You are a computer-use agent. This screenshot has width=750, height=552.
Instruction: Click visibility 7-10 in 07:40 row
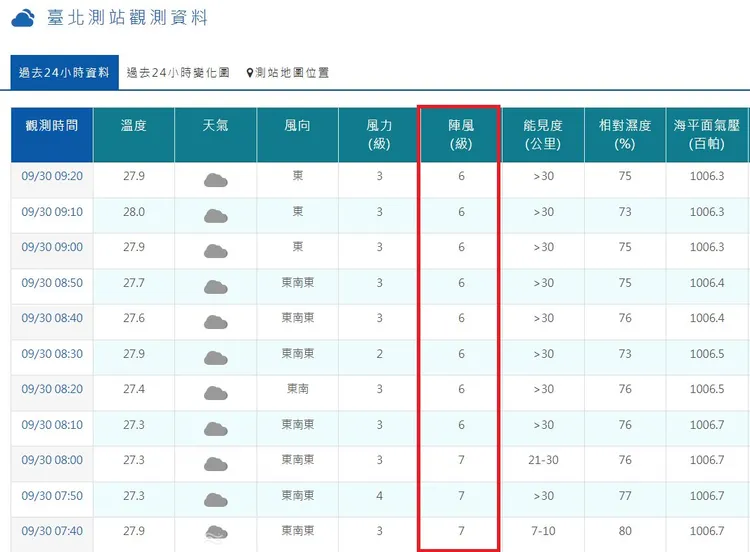tap(543, 531)
